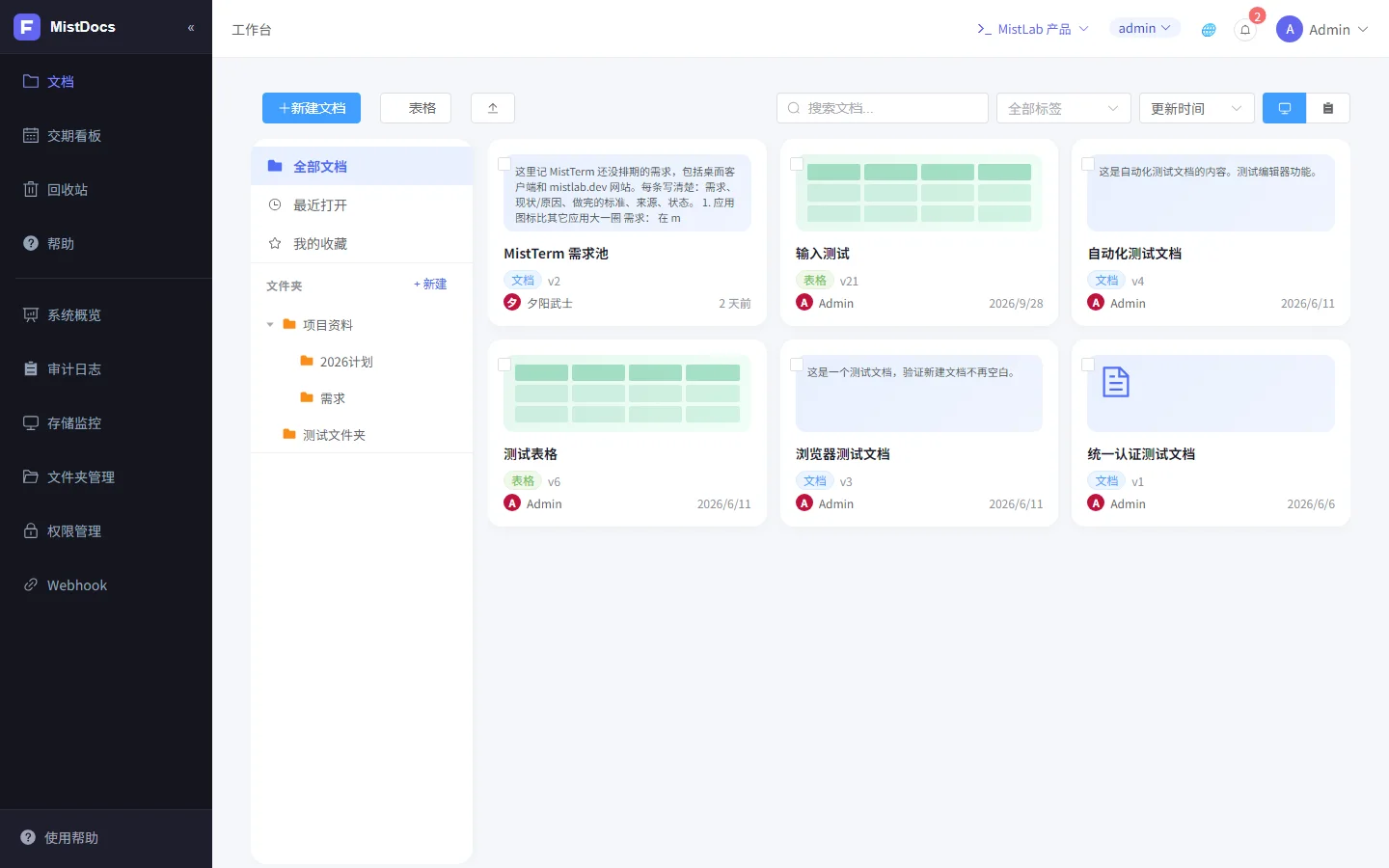This screenshot has height=868, width=1389.
Task: Tick the checkbox on 统一认证测试文档 card
Action: coord(1088,365)
